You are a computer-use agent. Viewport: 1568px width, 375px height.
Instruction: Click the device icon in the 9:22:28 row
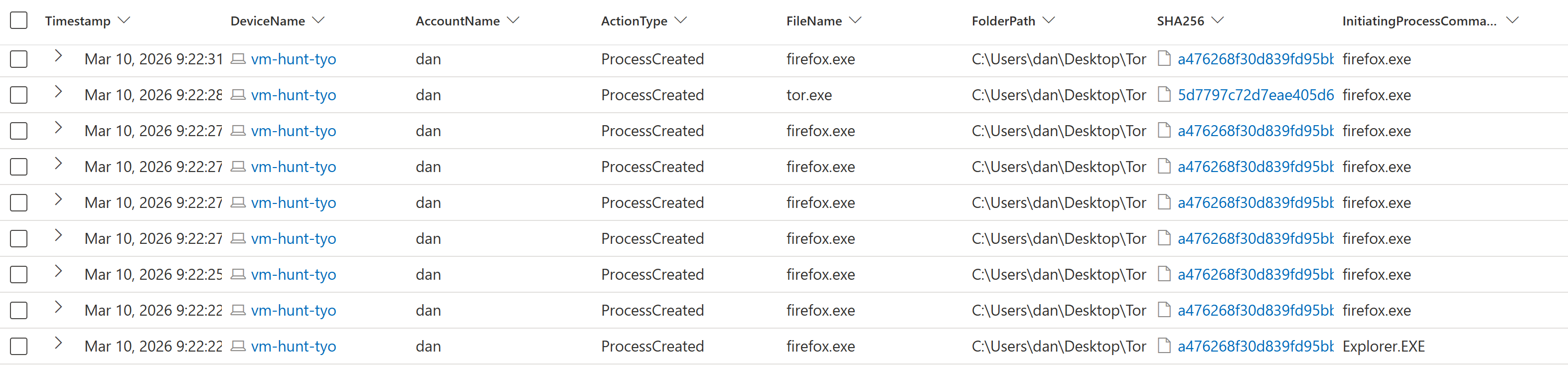tap(239, 95)
